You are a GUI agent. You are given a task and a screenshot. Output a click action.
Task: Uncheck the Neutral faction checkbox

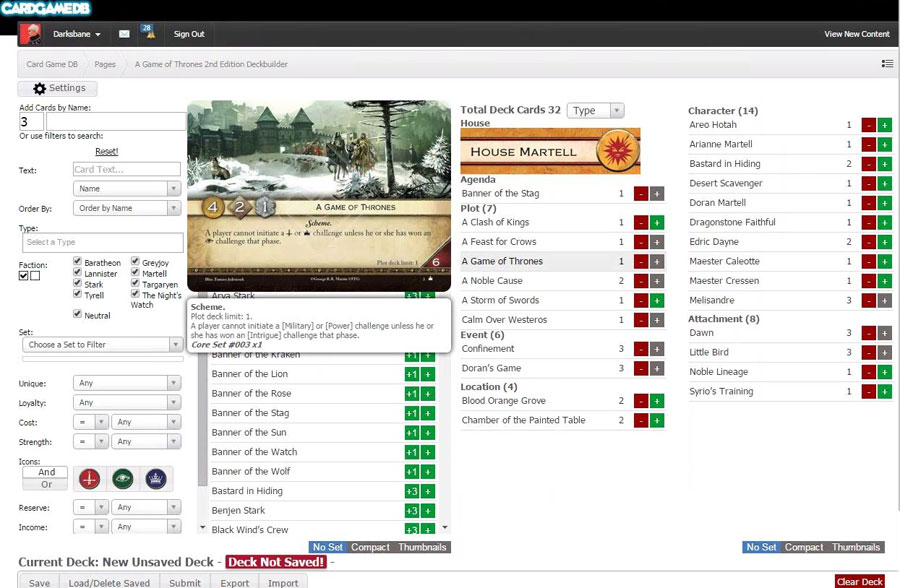point(77,314)
